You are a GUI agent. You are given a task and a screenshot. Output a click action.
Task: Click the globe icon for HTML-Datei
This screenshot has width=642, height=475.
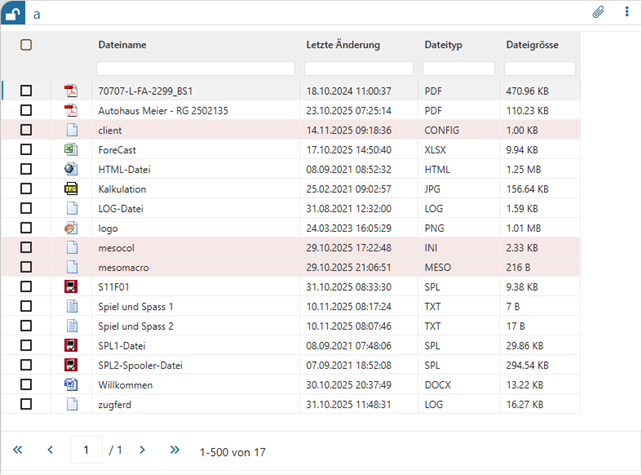point(71,169)
